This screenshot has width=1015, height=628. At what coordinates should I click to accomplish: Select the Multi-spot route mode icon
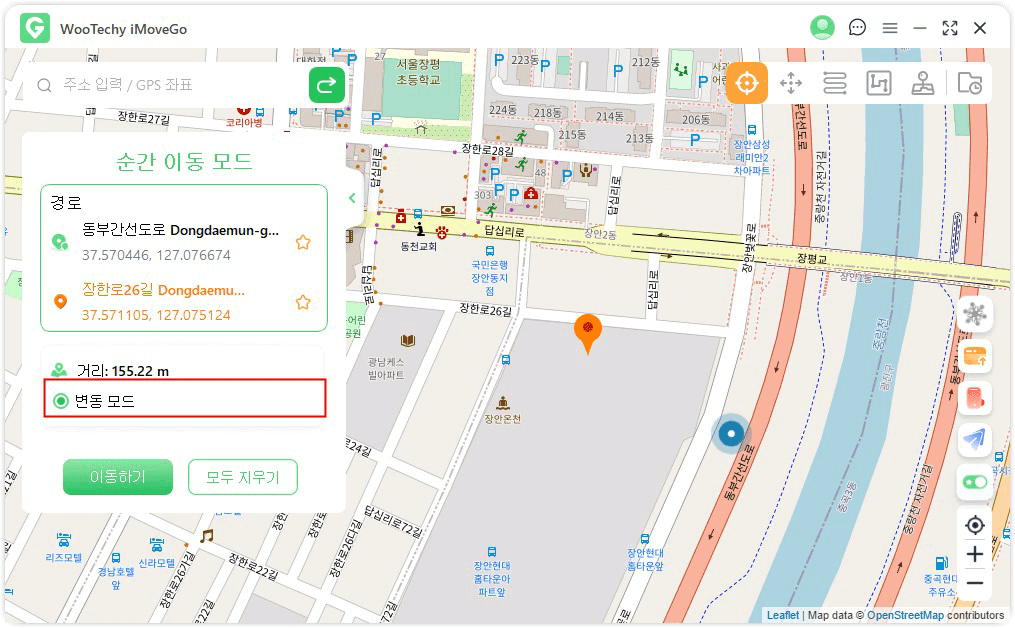[879, 84]
